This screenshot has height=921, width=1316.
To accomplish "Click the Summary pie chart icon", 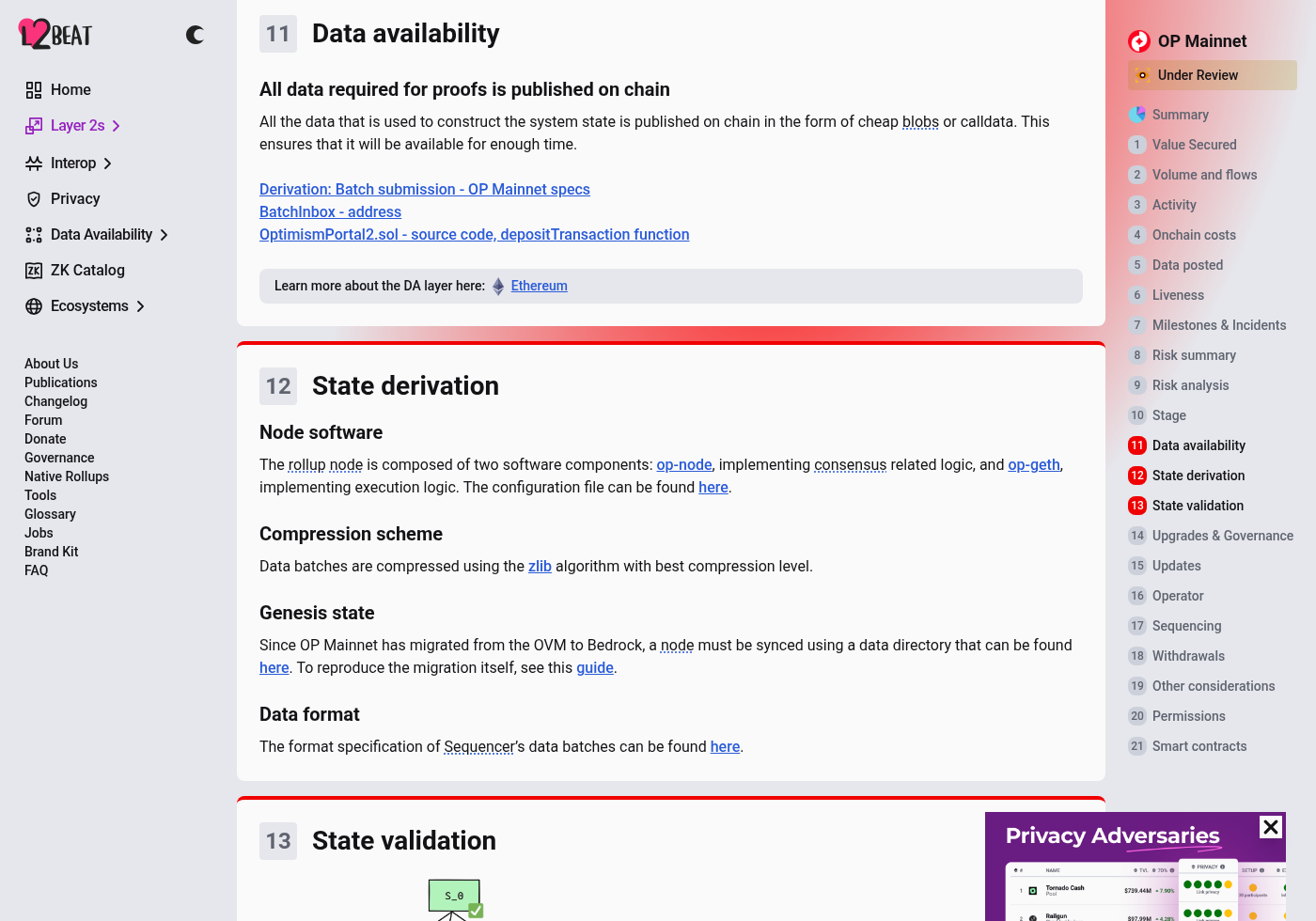I will tap(1137, 115).
